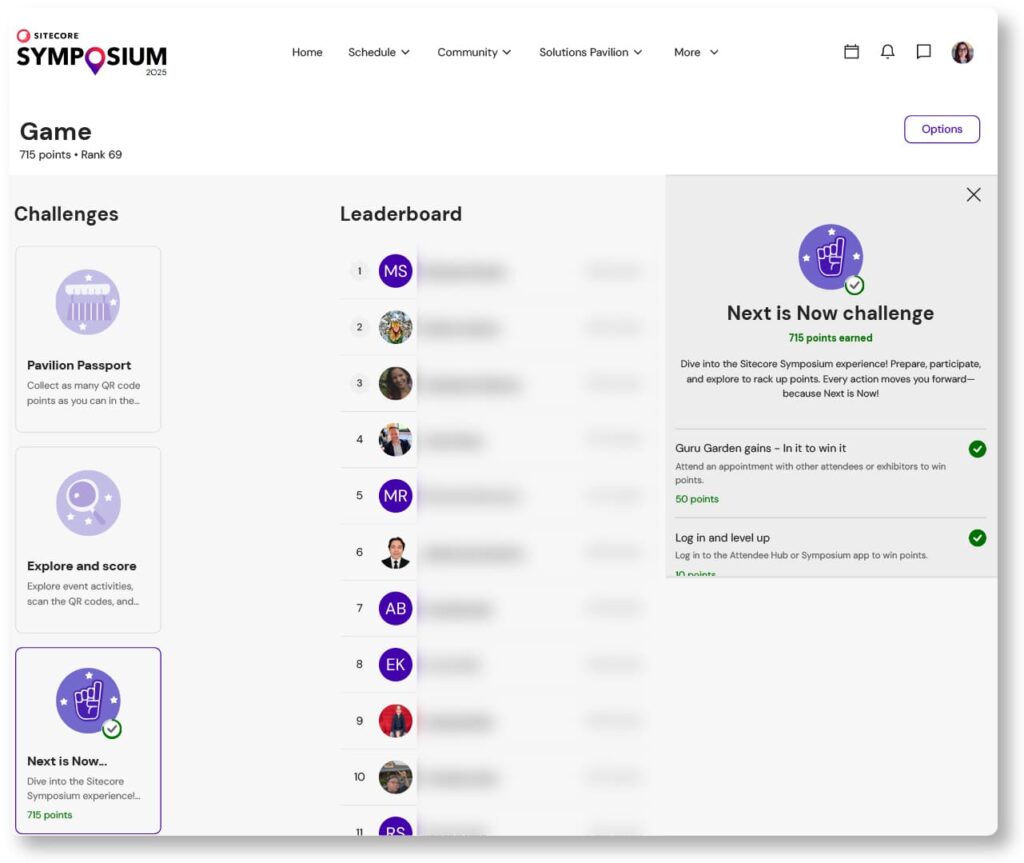Click the Pavilion Passport challenge icon

click(88, 302)
